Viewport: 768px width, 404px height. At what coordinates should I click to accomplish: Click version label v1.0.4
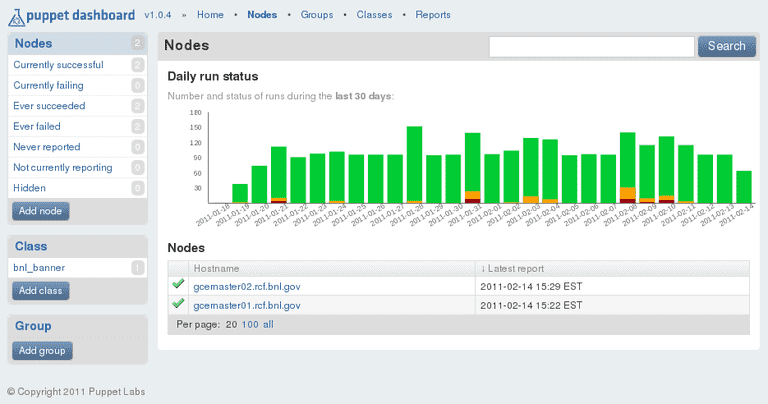158,15
